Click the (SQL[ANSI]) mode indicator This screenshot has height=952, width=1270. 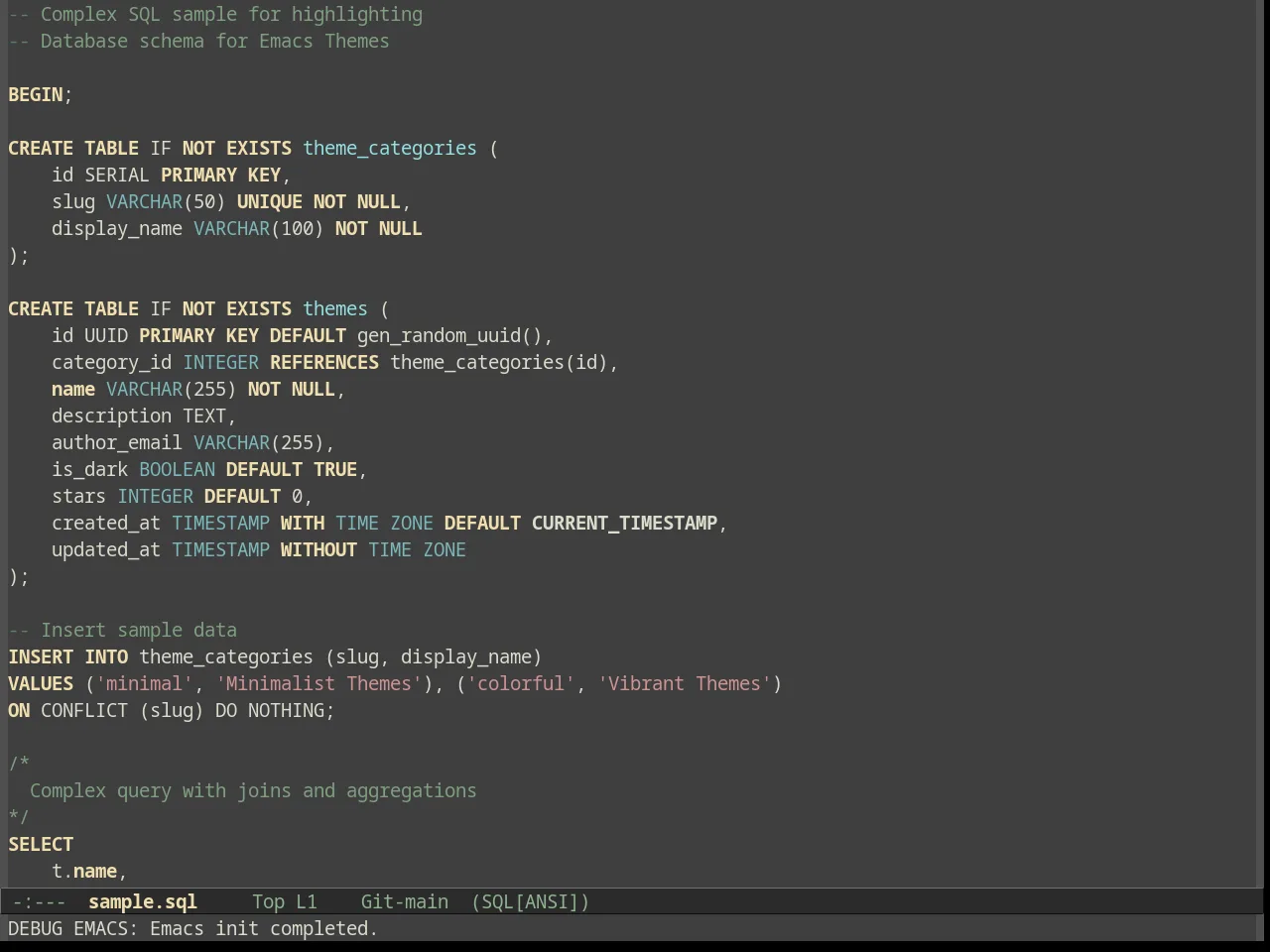tap(531, 902)
